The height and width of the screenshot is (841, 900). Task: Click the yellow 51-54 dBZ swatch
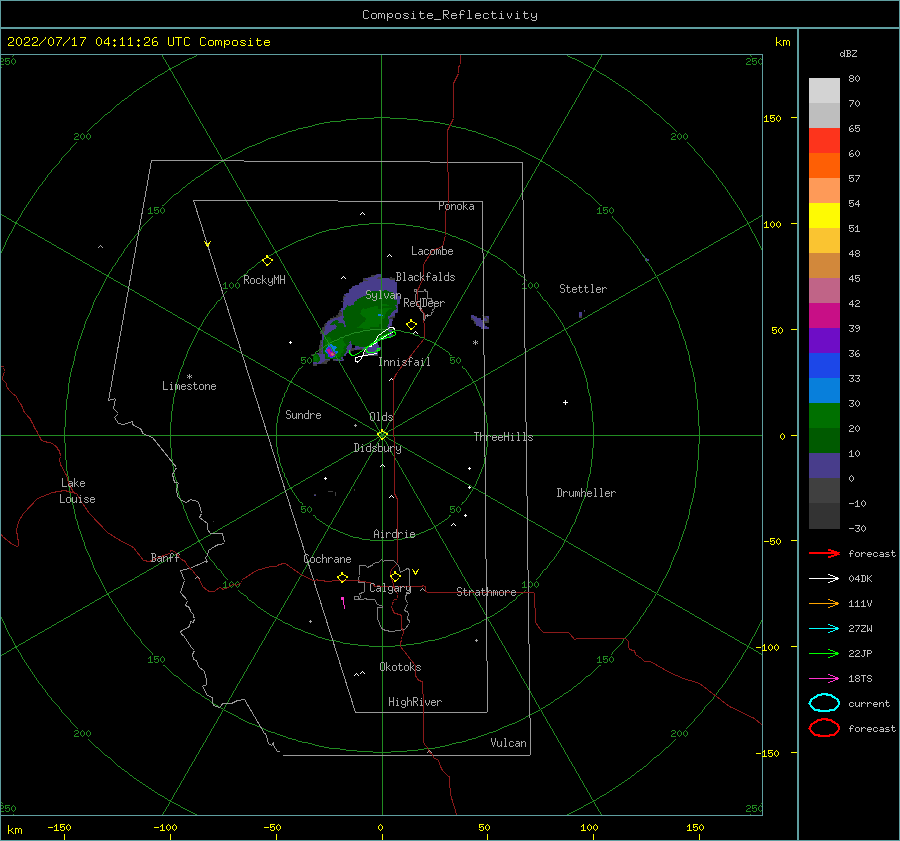[824, 215]
